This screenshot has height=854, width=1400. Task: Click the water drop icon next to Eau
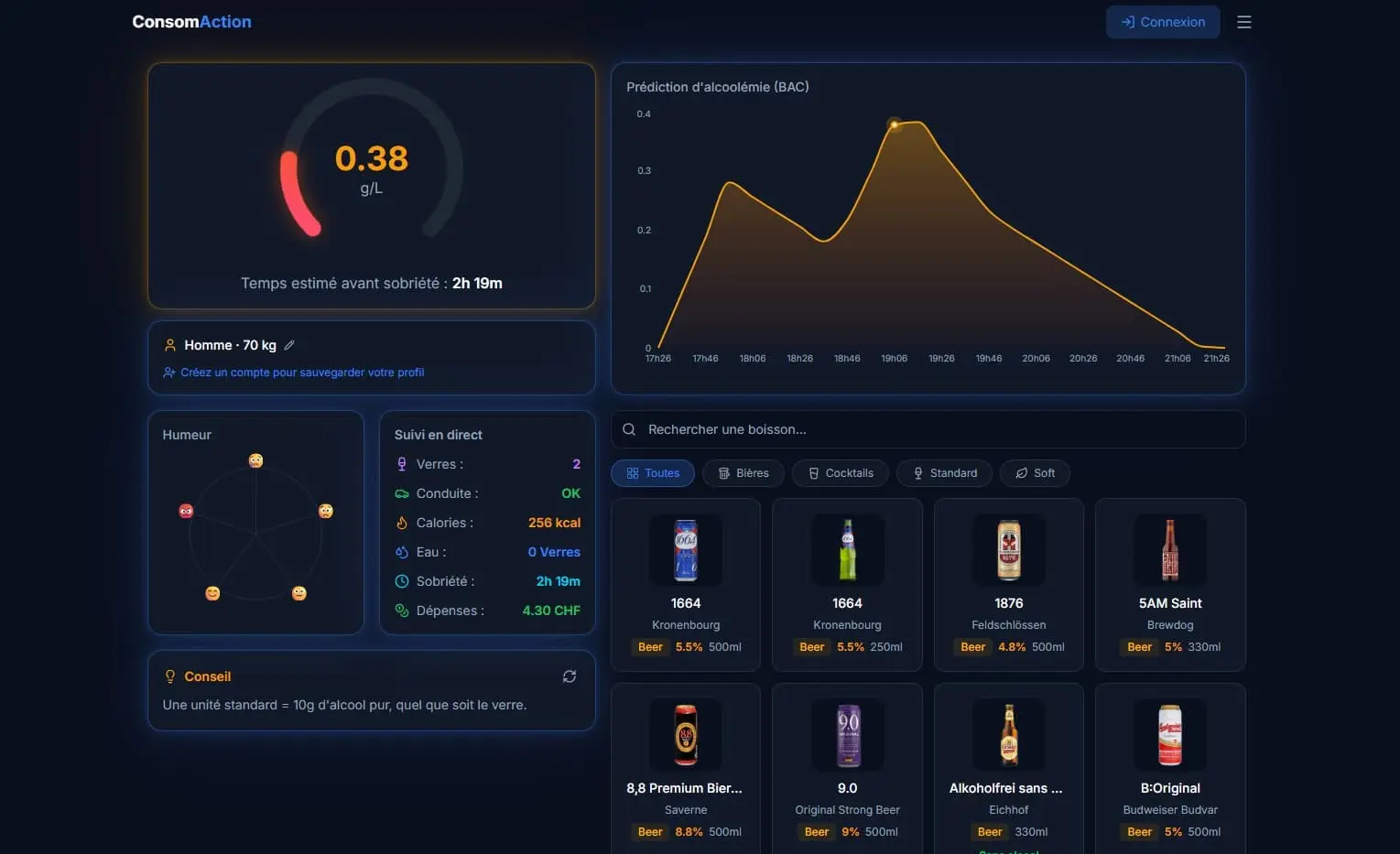point(400,552)
